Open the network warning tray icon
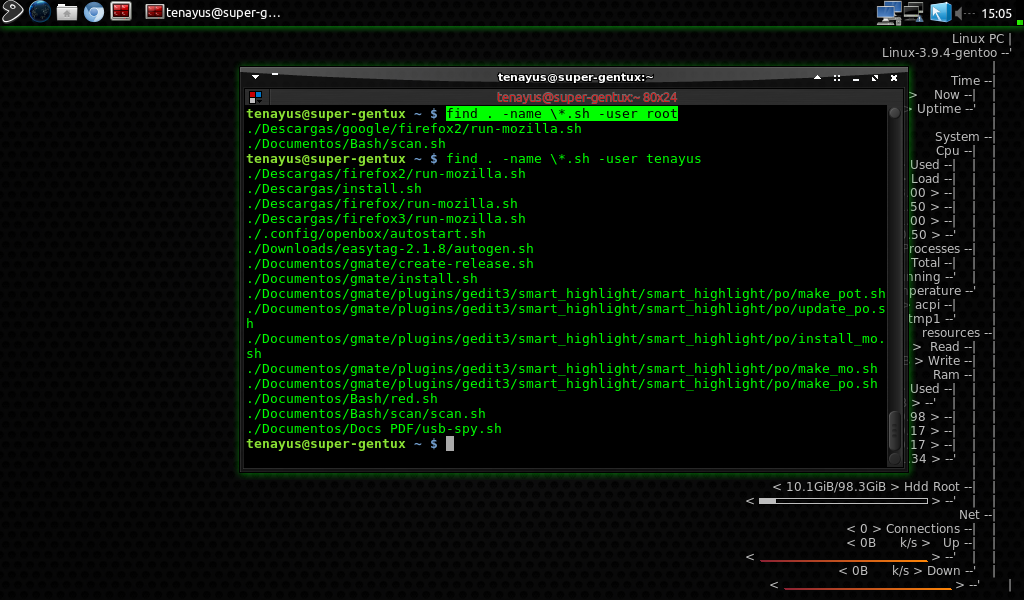The height and width of the screenshot is (600, 1024). [913, 12]
